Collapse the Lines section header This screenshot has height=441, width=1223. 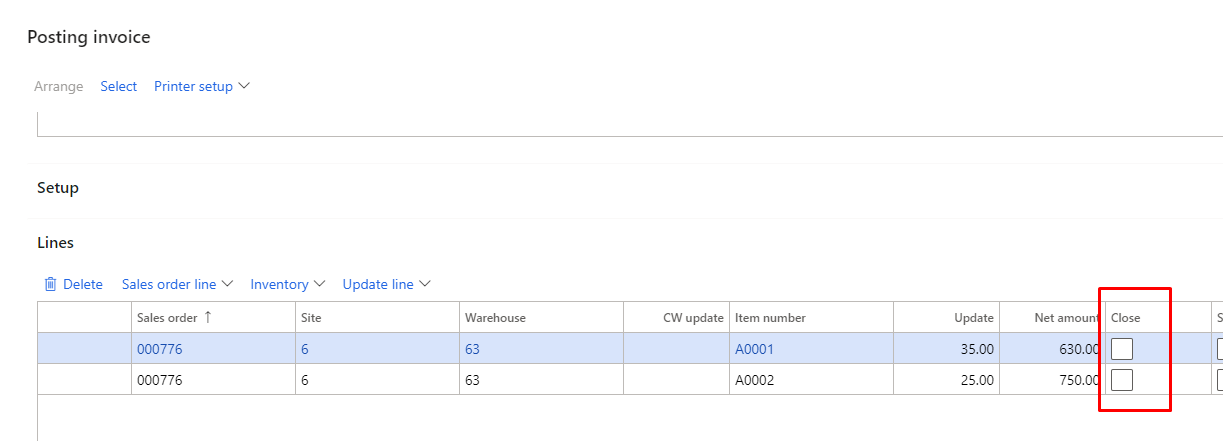click(55, 243)
